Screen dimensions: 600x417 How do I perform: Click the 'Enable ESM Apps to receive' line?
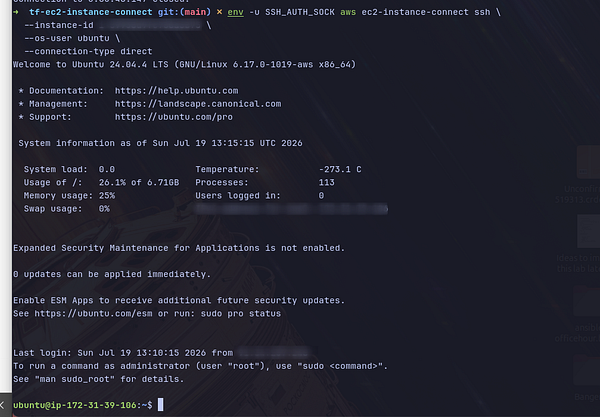point(179,301)
